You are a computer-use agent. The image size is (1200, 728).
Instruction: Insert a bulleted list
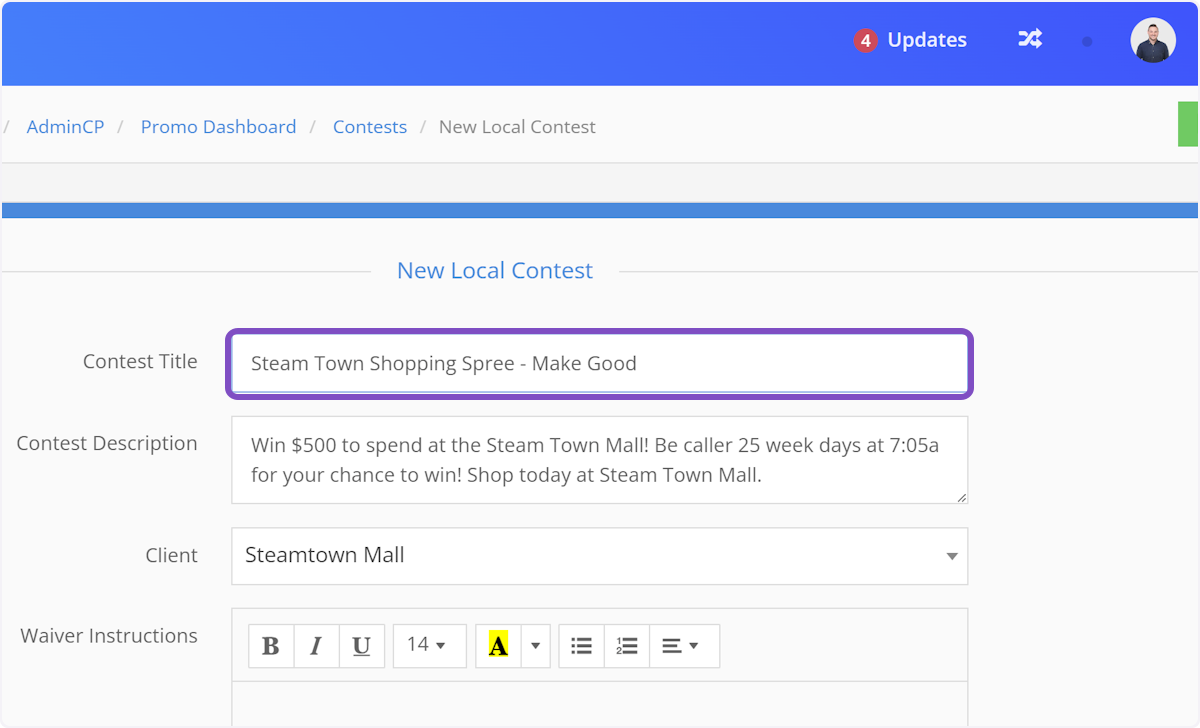[581, 646]
